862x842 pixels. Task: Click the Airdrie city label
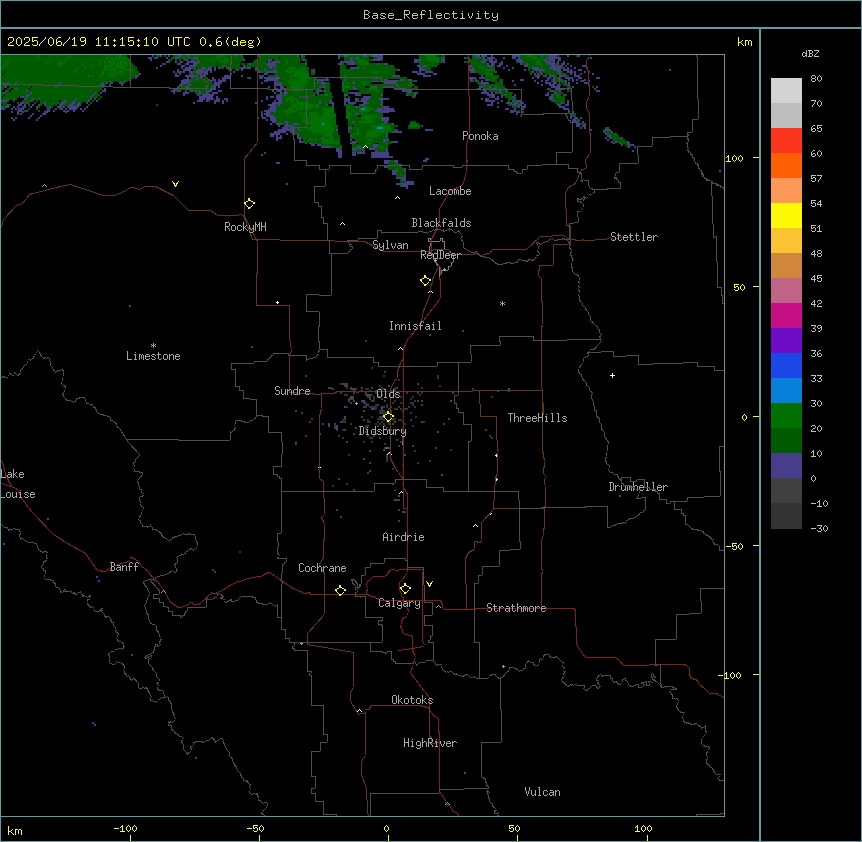click(x=404, y=537)
